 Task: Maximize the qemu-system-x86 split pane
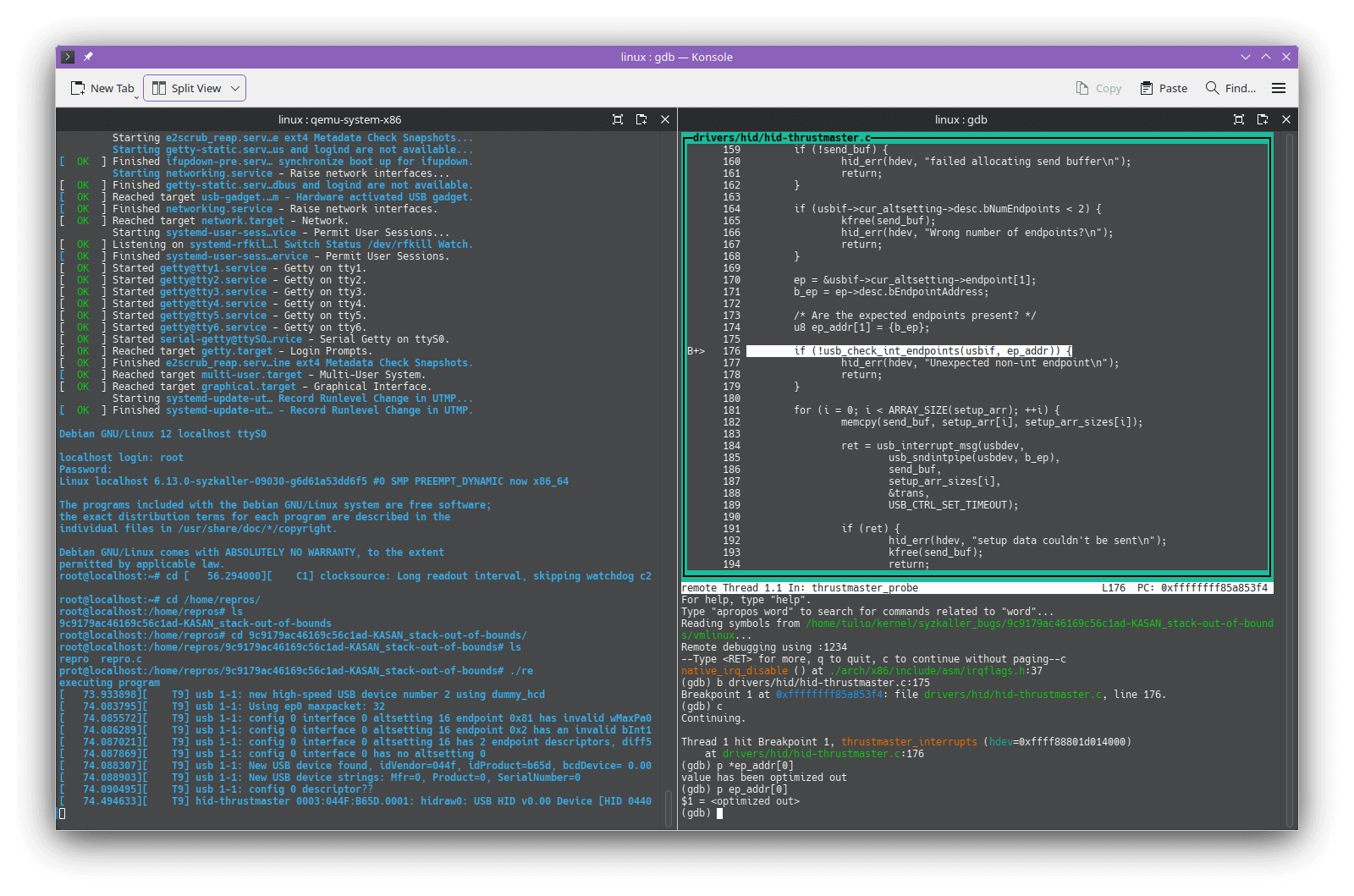pyautogui.click(x=618, y=119)
